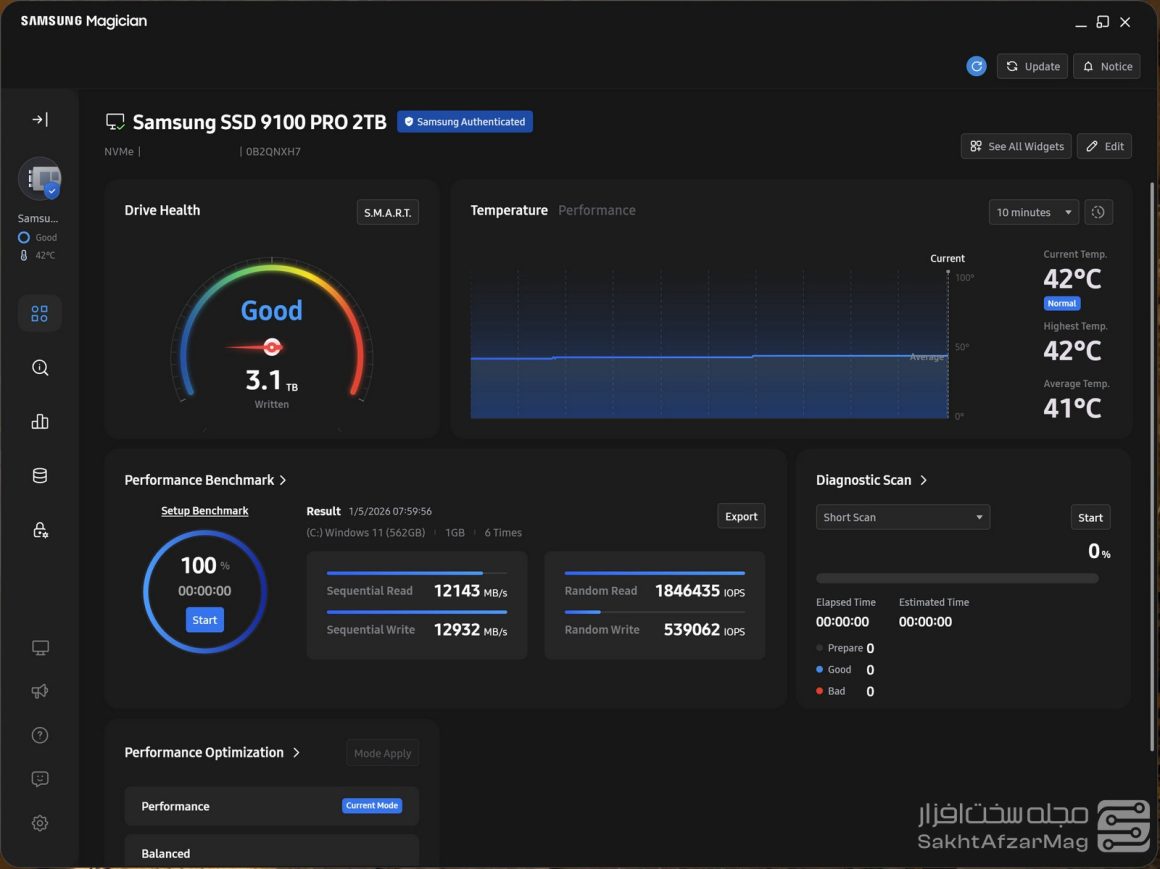
Task: Open the settings gear icon in sidebar
Action: [x=40, y=823]
